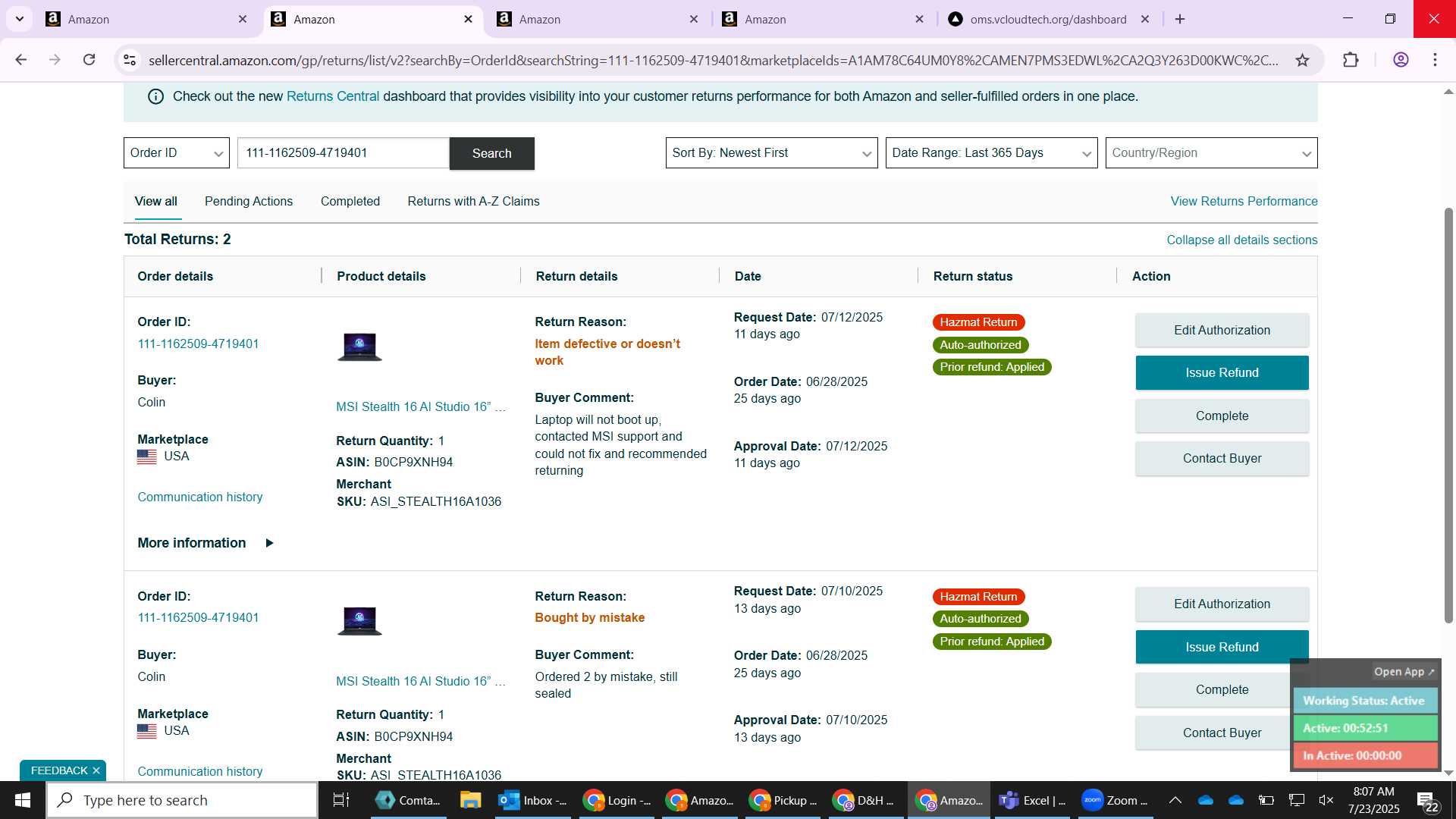This screenshot has height=819, width=1456.
Task: Open the order ID link in Bought by mistake return
Action: tap(198, 617)
